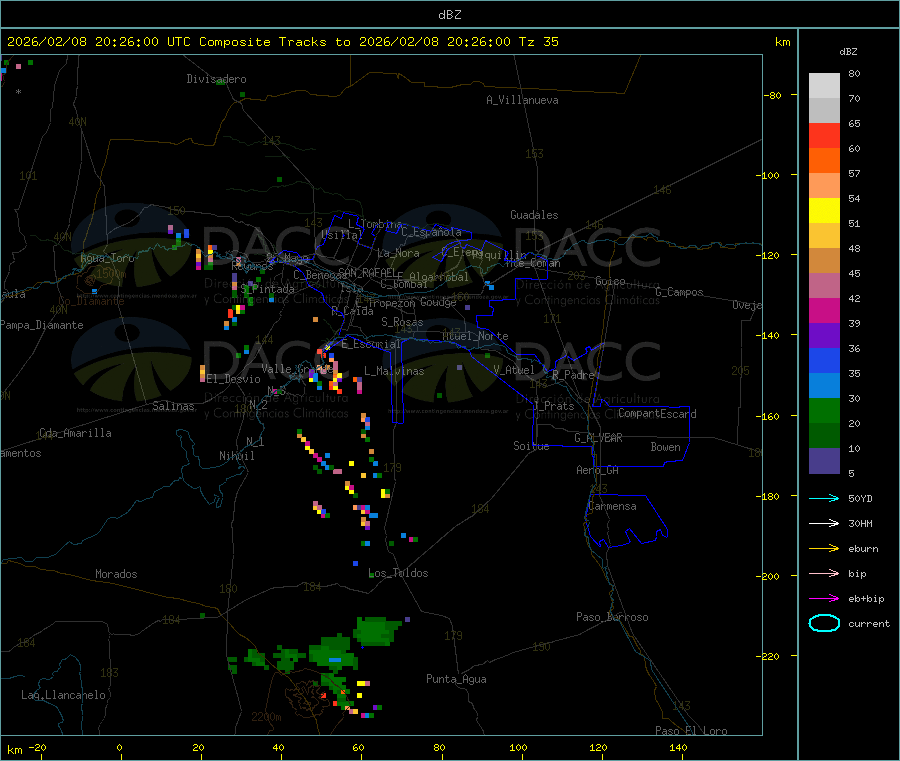Pick the yellow 51–54 dBZ swatch
The image size is (900, 761).
coord(824,211)
